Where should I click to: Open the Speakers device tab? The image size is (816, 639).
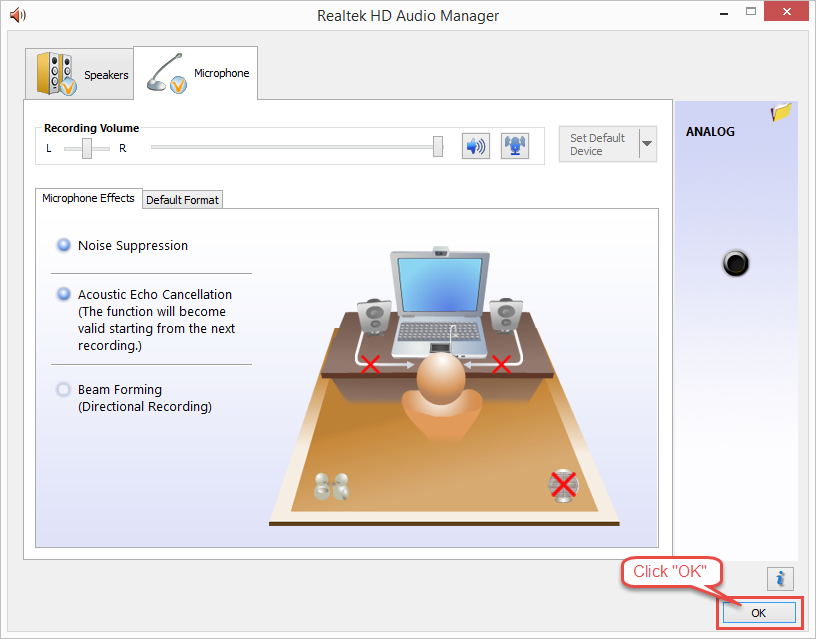tap(80, 73)
